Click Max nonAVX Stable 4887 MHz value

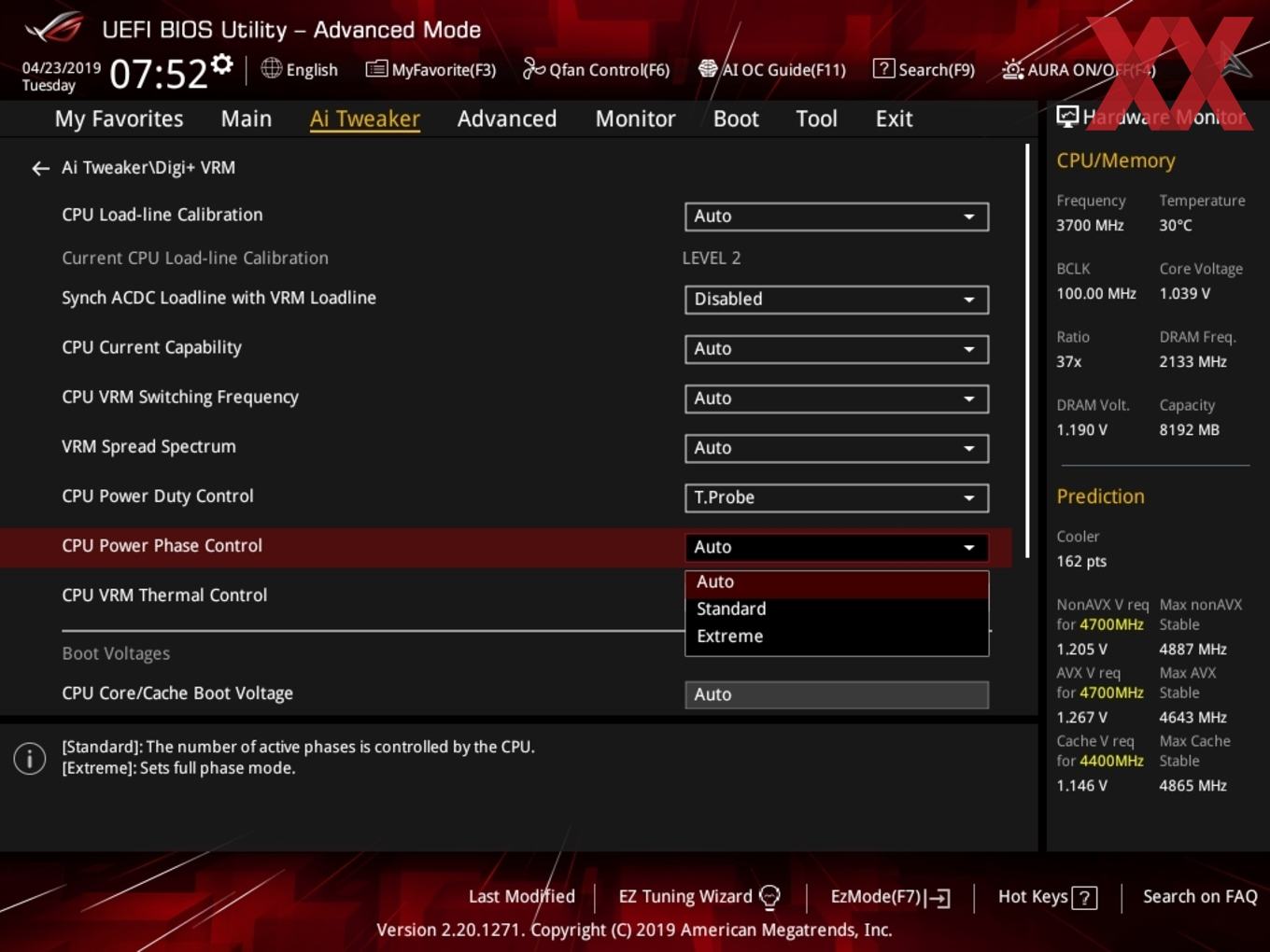coord(1192,649)
